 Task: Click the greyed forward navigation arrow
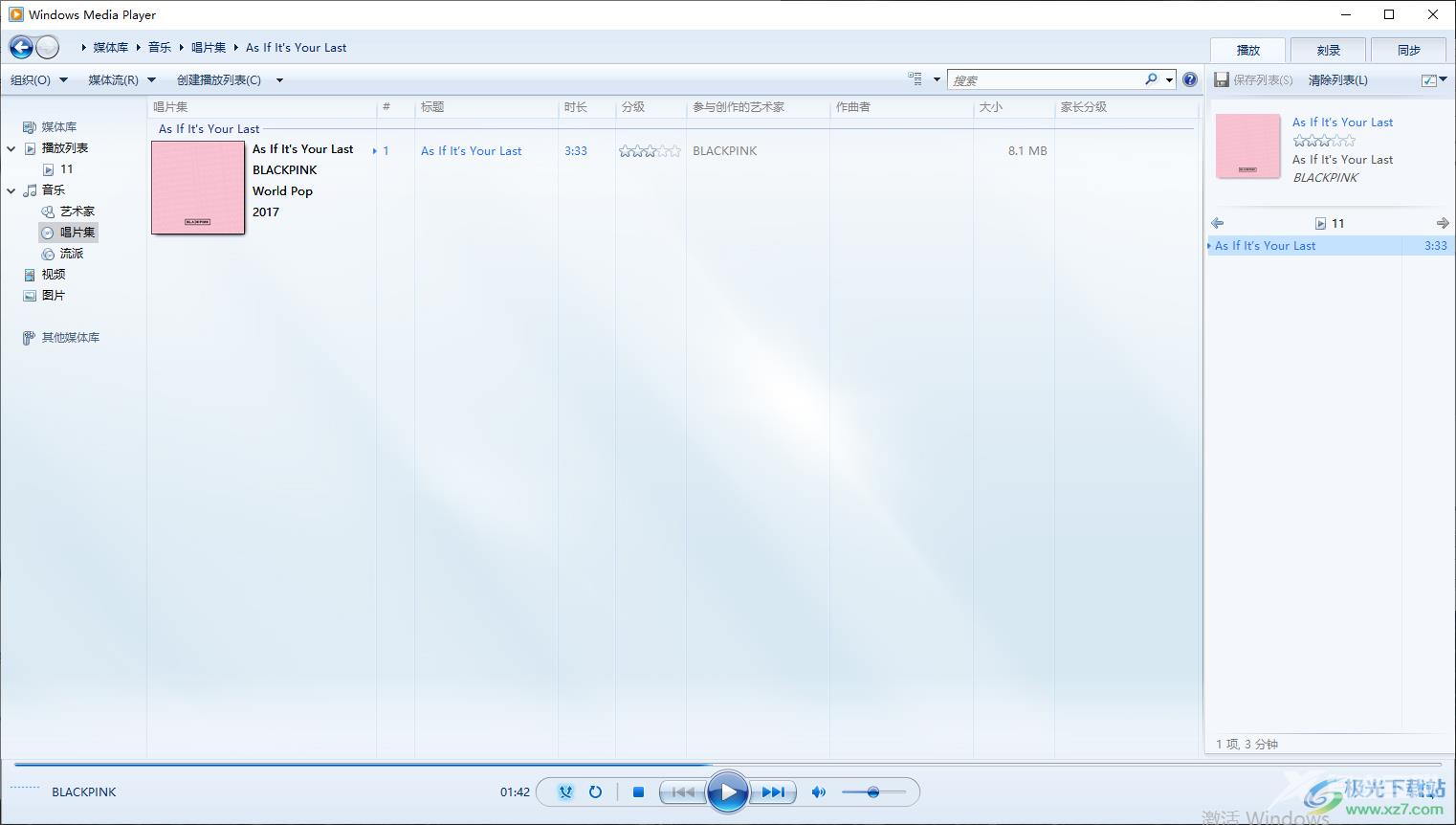pyautogui.click(x=47, y=47)
